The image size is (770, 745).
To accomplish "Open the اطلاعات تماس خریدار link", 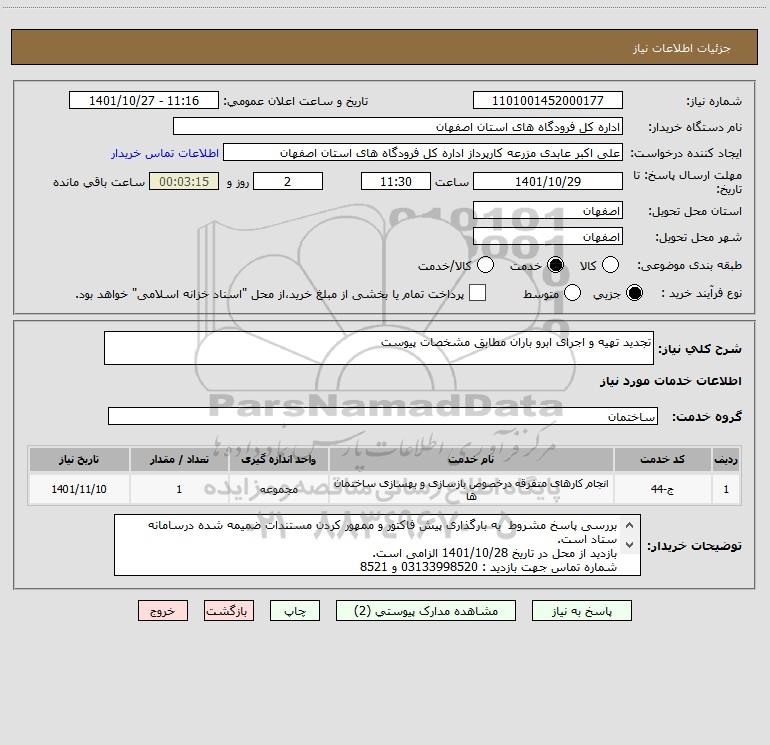I will pos(165,153).
